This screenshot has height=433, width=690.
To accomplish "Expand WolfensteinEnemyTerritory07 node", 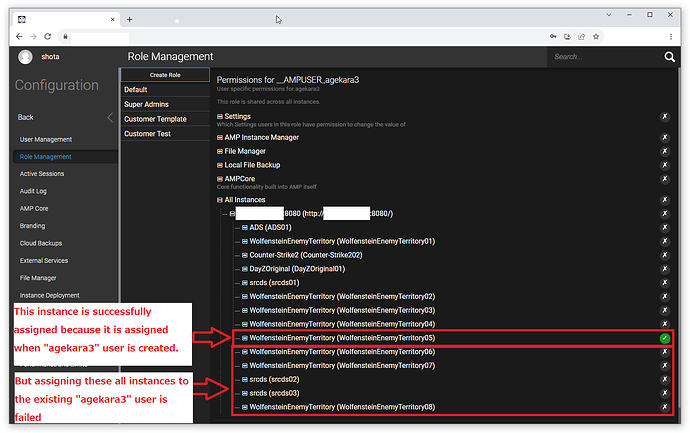I will pyautogui.click(x=245, y=366).
